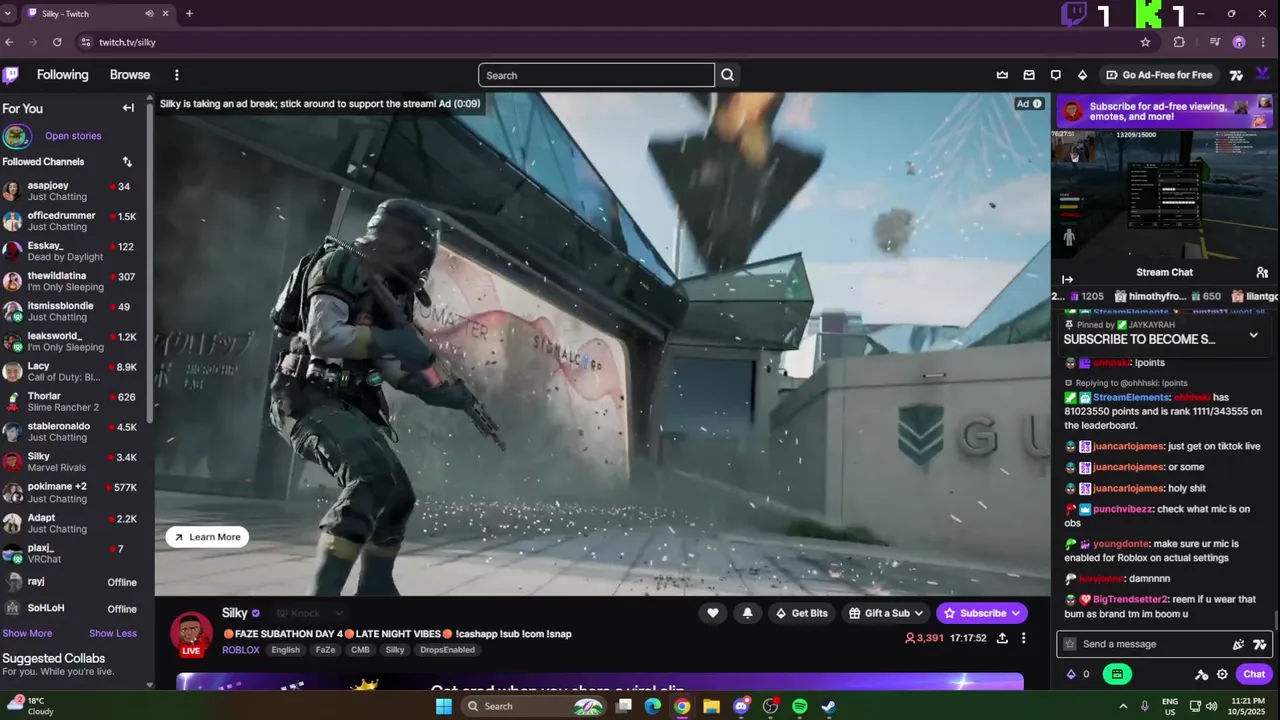
Task: Expand the pinned message chevron
Action: (1253, 336)
